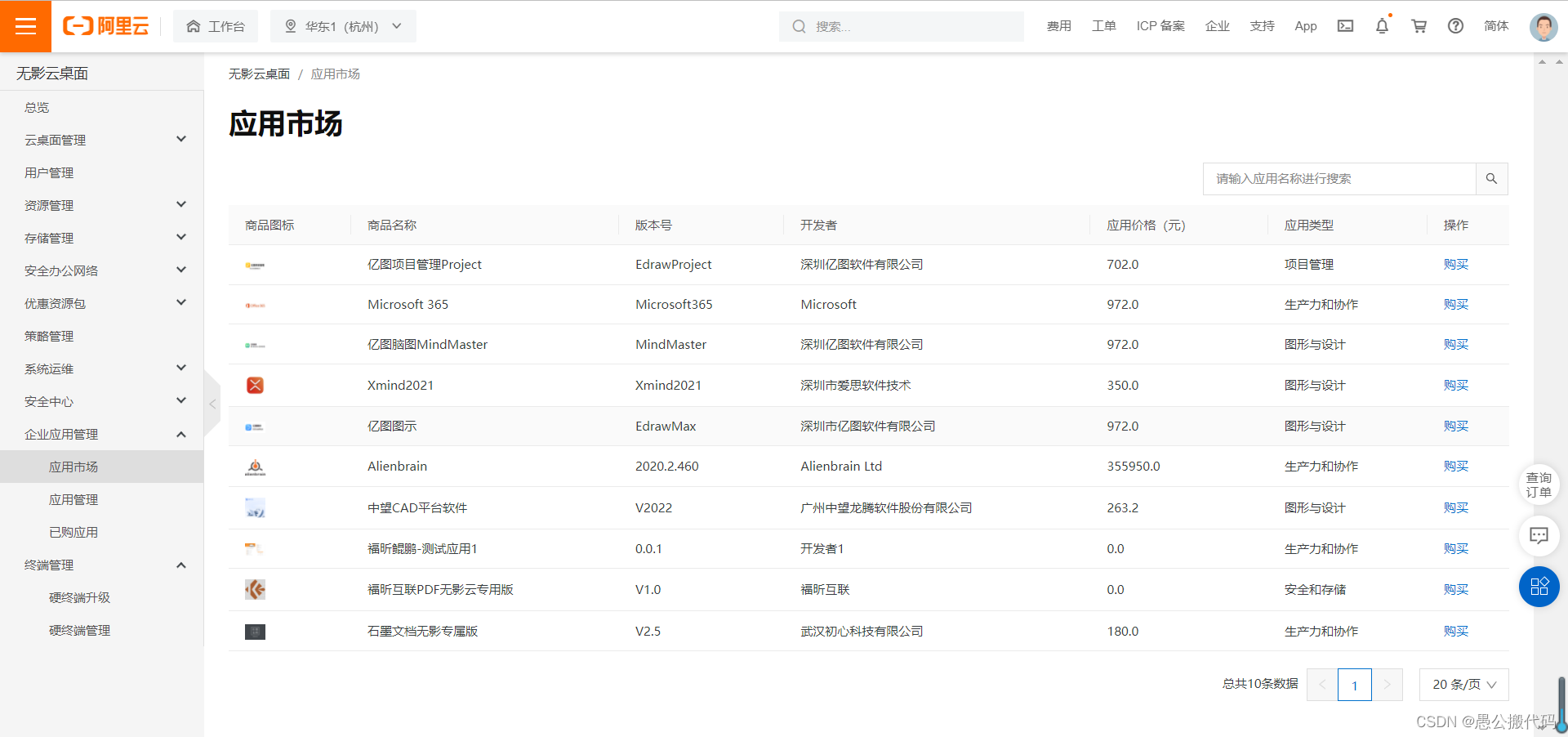Image resolution: width=1568 pixels, height=737 pixels.
Task: Click the Alienbrain product icon
Action: pos(255,467)
